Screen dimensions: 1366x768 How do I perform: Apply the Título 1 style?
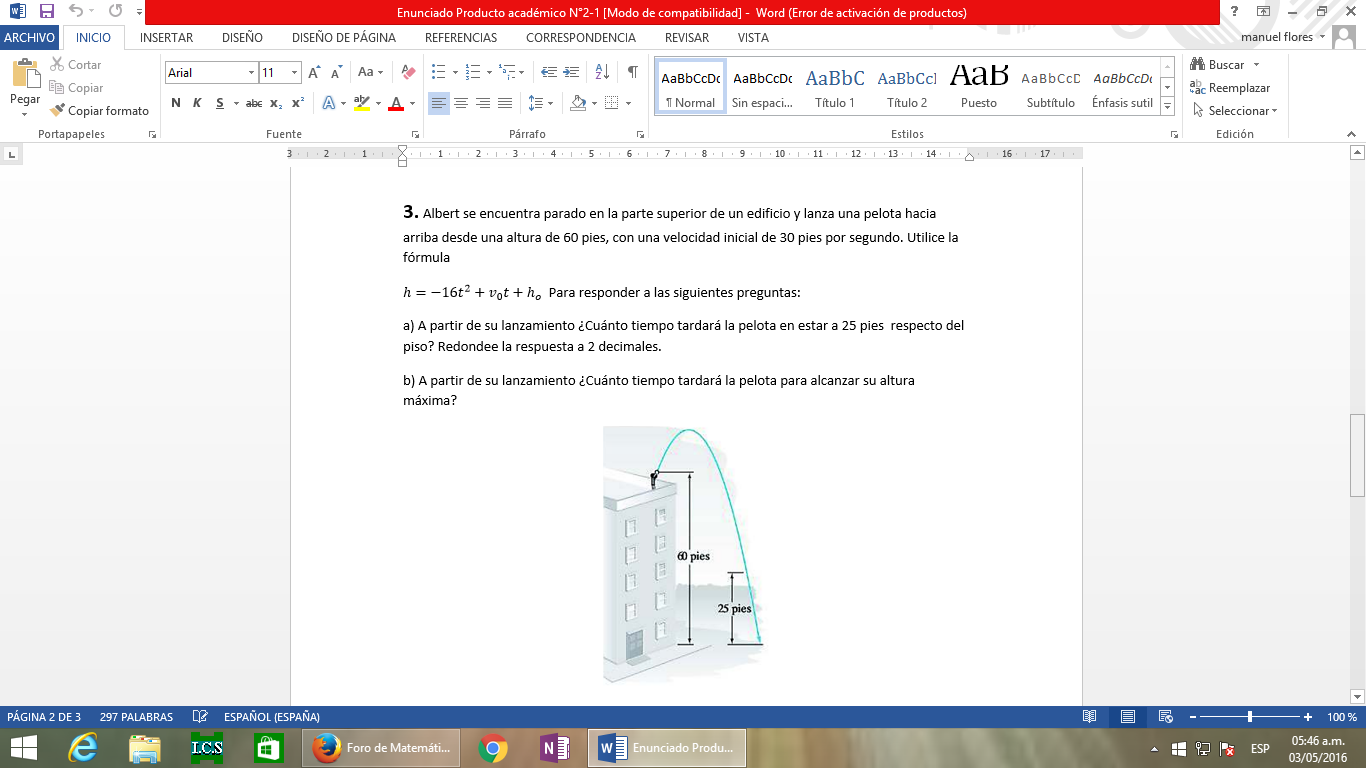(x=835, y=87)
